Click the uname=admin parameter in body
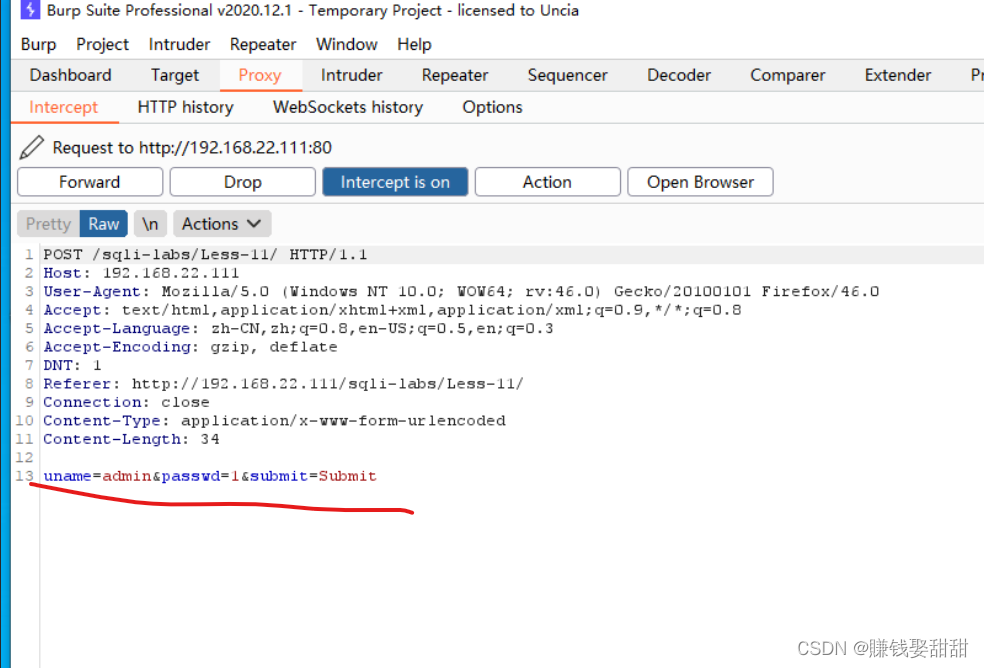Screen dimensions: 984x668 [97, 476]
